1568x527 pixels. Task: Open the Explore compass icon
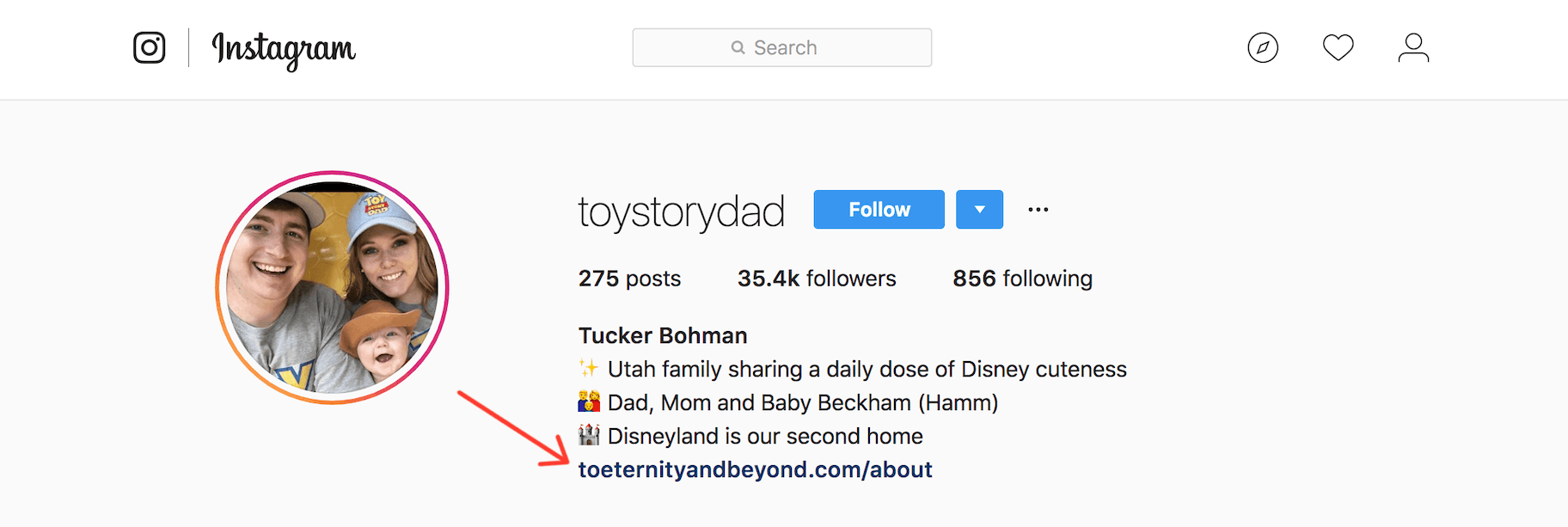pyautogui.click(x=1263, y=47)
